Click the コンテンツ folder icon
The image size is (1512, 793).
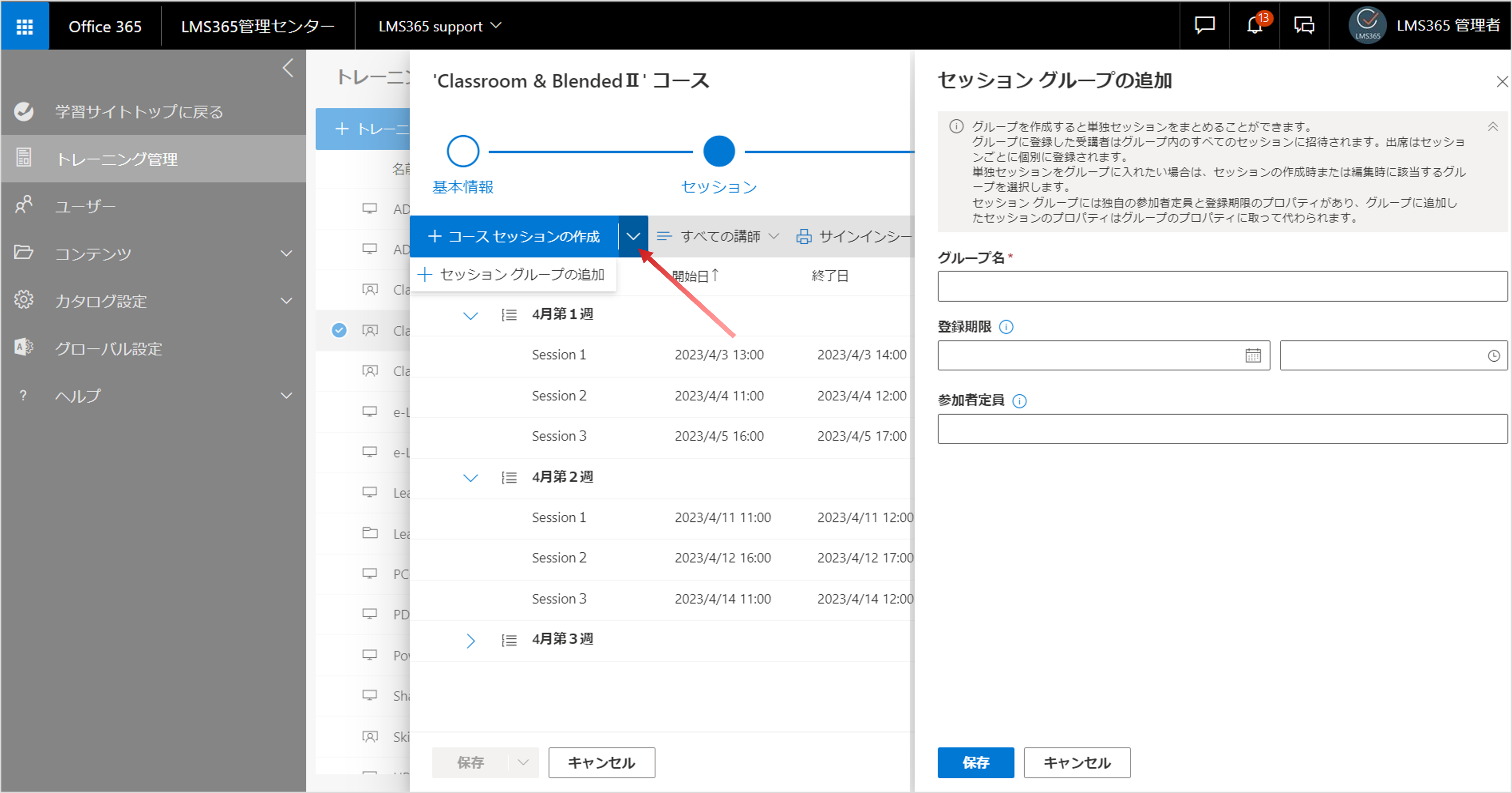click(23, 252)
